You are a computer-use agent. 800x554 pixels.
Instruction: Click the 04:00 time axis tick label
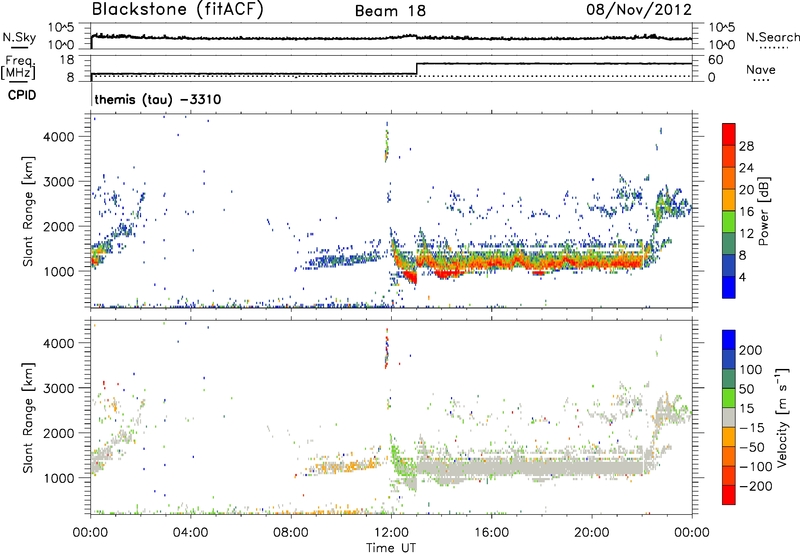(x=190, y=533)
